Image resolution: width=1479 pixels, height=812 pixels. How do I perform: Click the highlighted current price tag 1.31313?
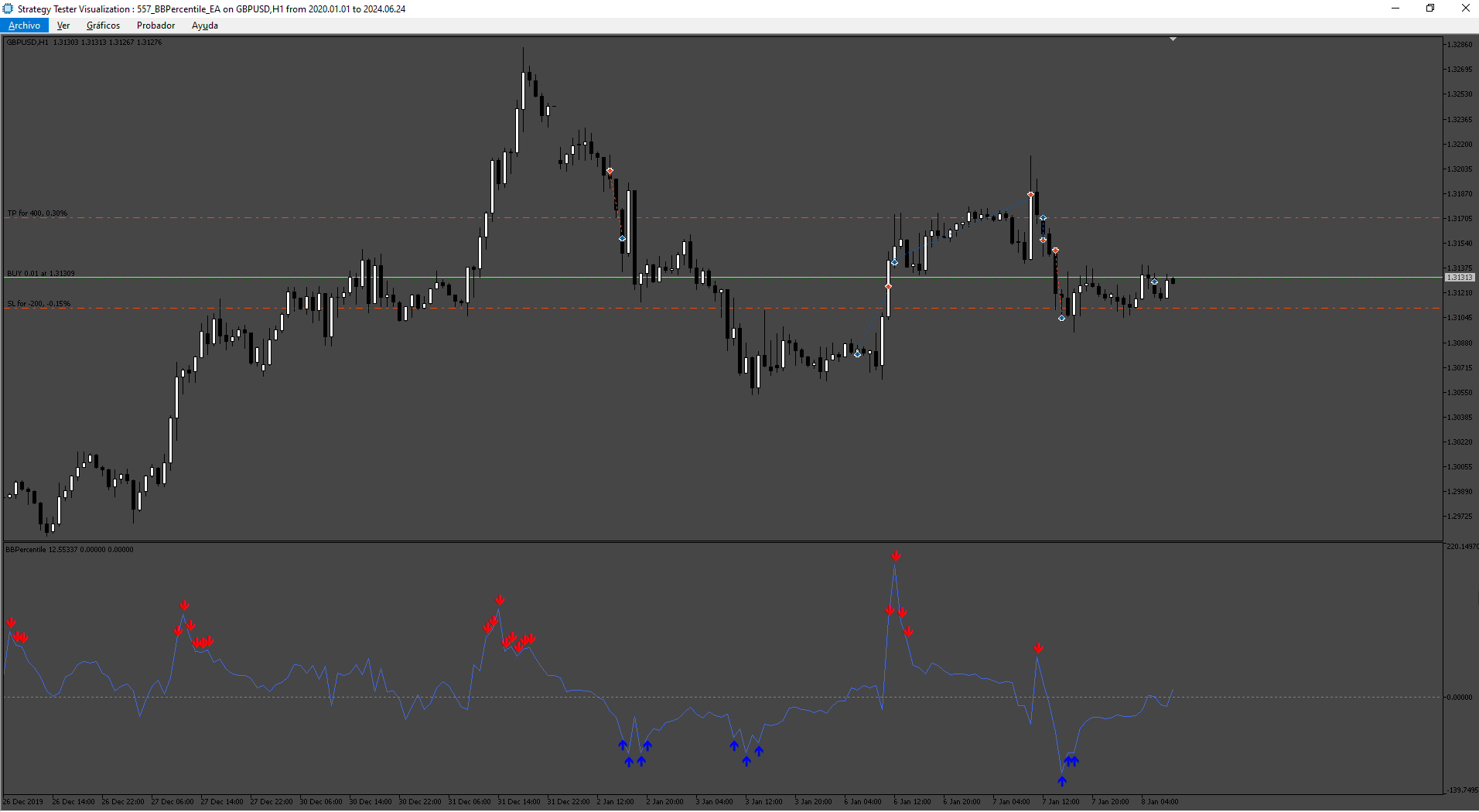coord(1460,278)
